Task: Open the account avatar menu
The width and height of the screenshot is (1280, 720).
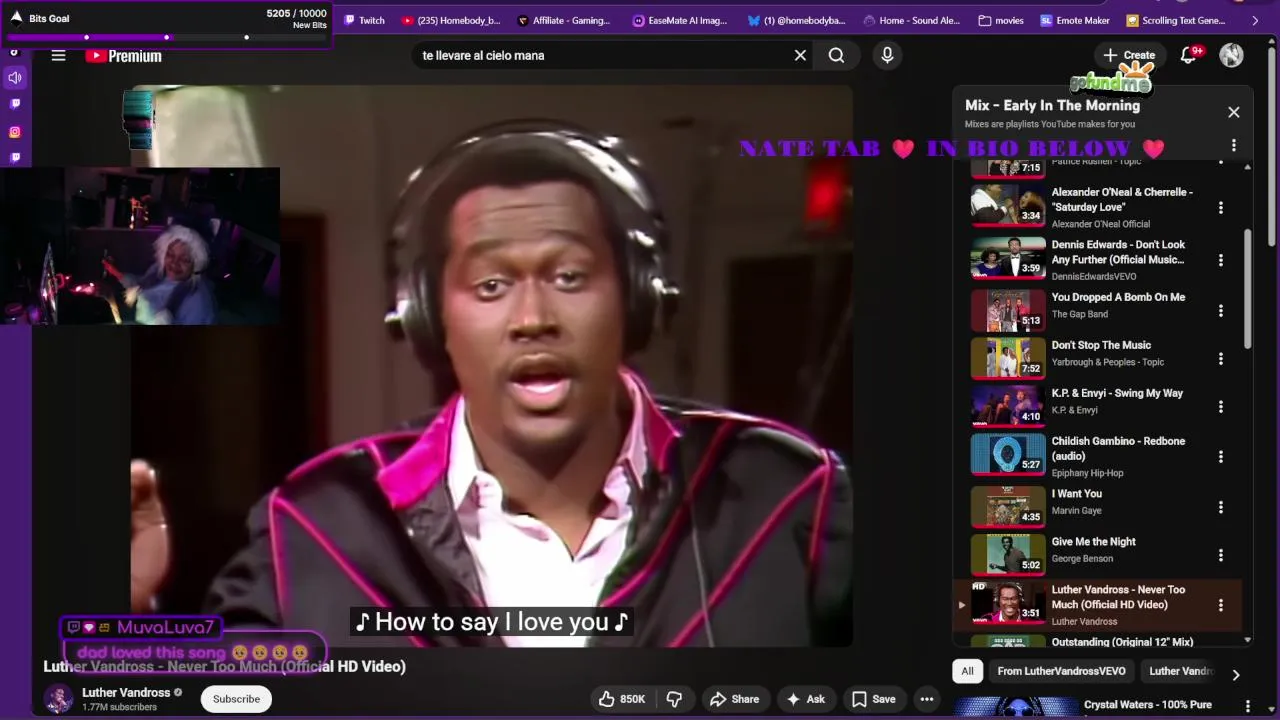Action: click(x=1231, y=55)
